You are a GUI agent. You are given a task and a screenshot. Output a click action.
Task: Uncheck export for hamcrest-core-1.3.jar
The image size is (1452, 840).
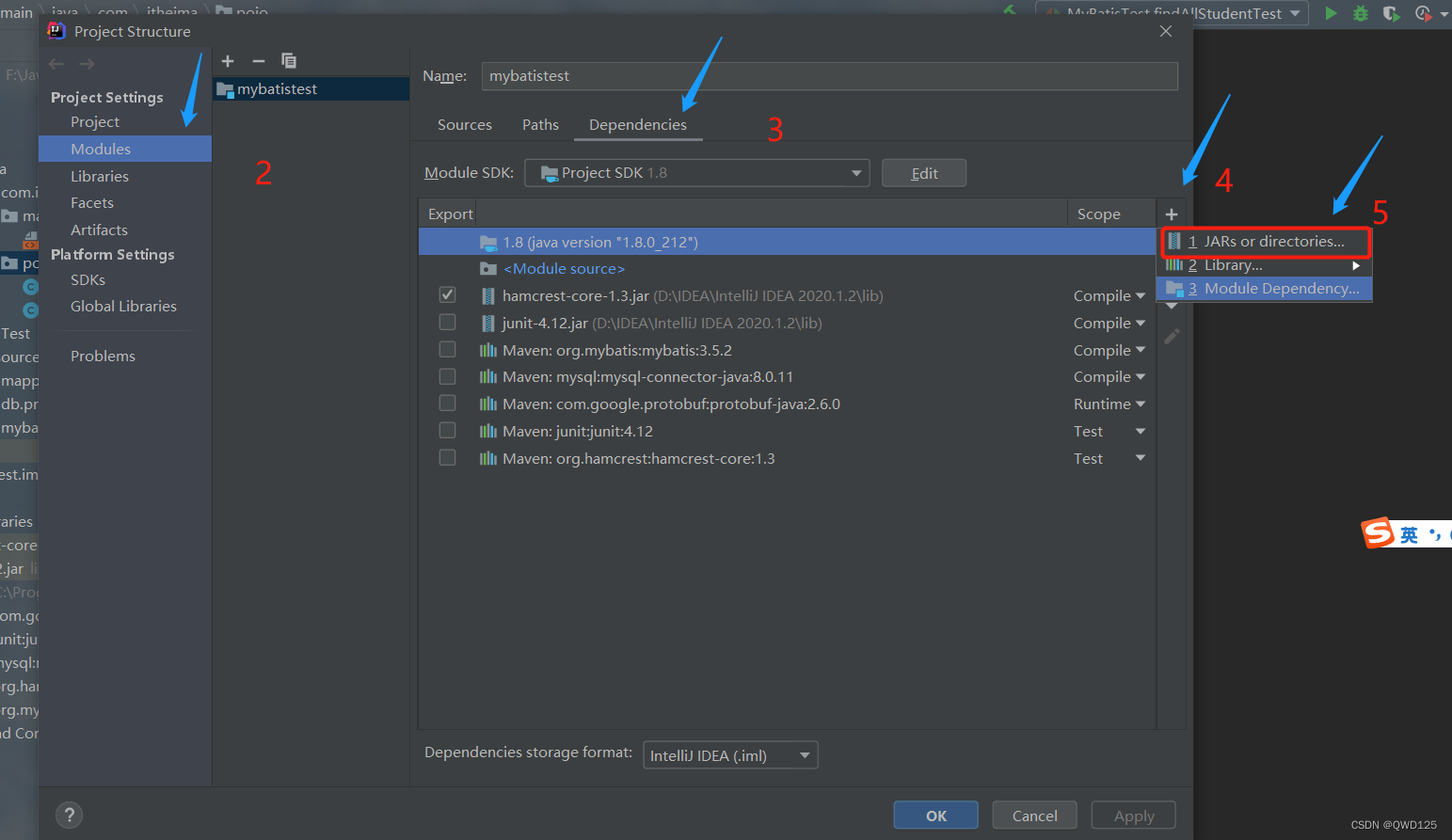(448, 295)
